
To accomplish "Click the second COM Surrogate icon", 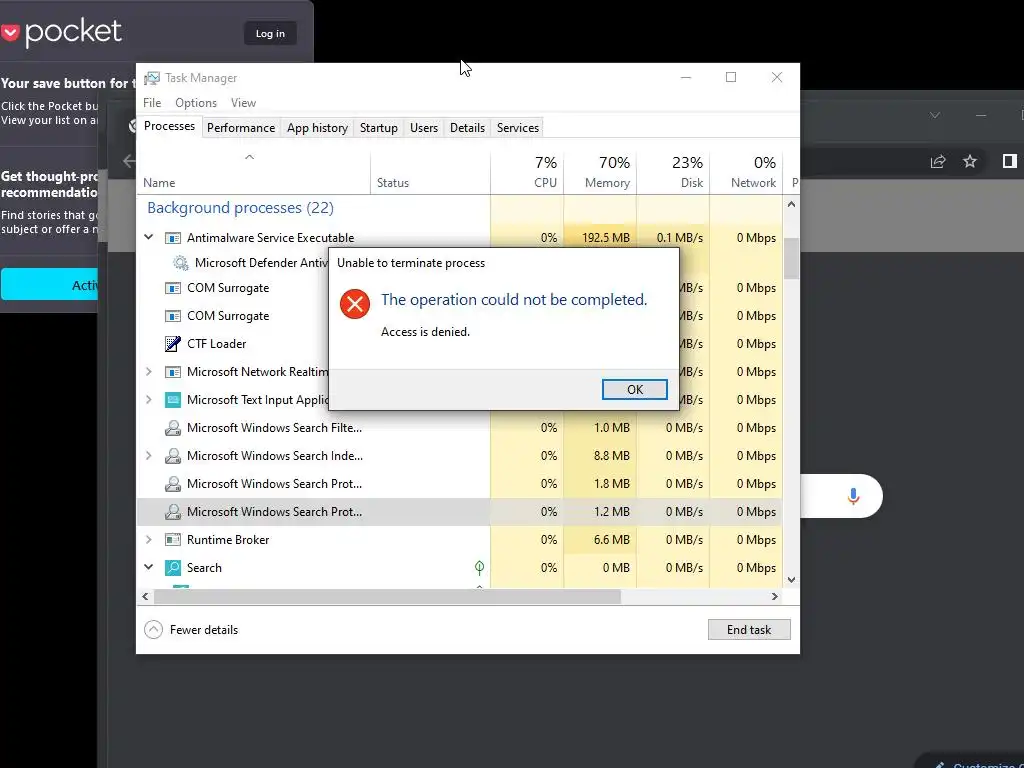I will coord(172,316).
